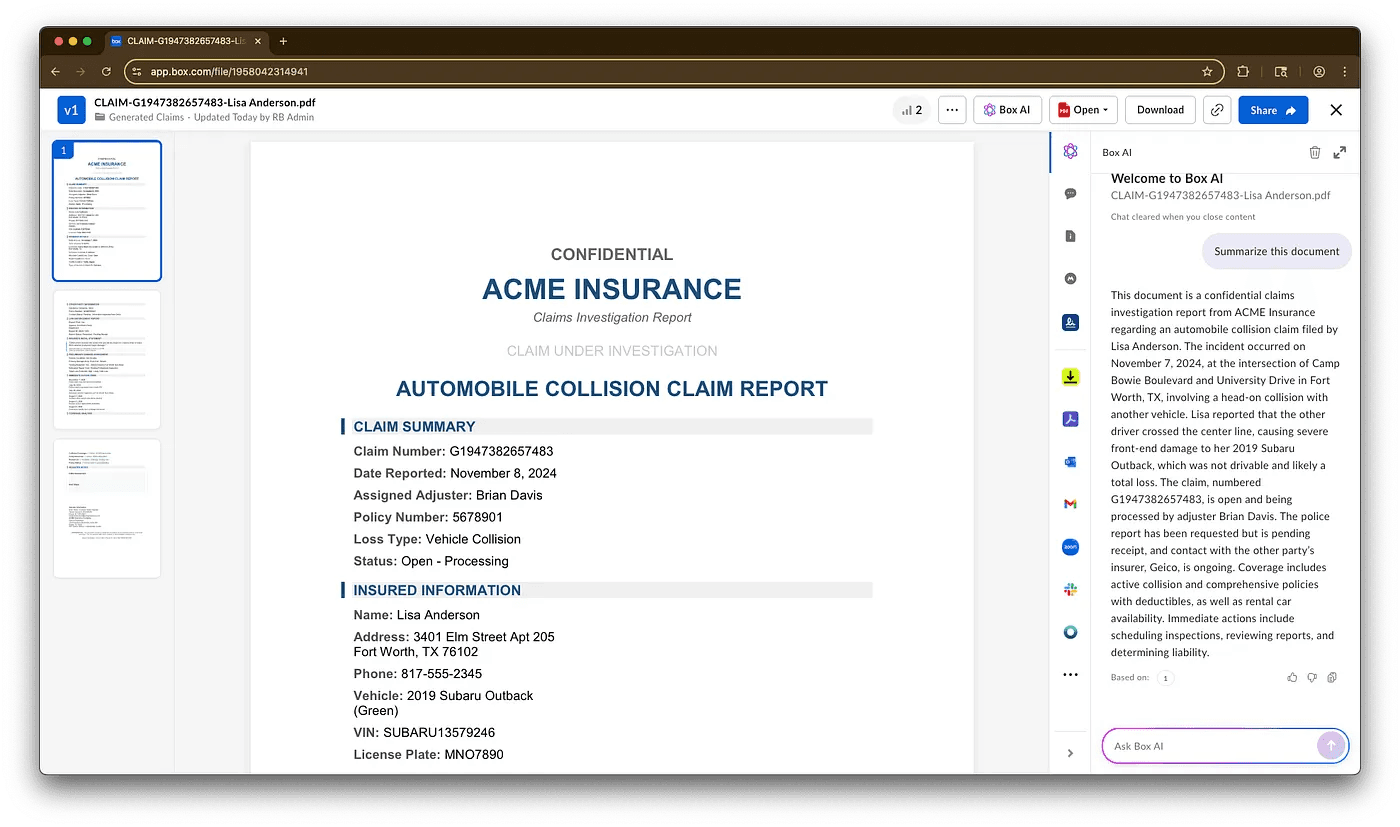Open the Adobe Acrobat integration icon
Viewport: 1400px width, 827px height.
pos(1070,419)
